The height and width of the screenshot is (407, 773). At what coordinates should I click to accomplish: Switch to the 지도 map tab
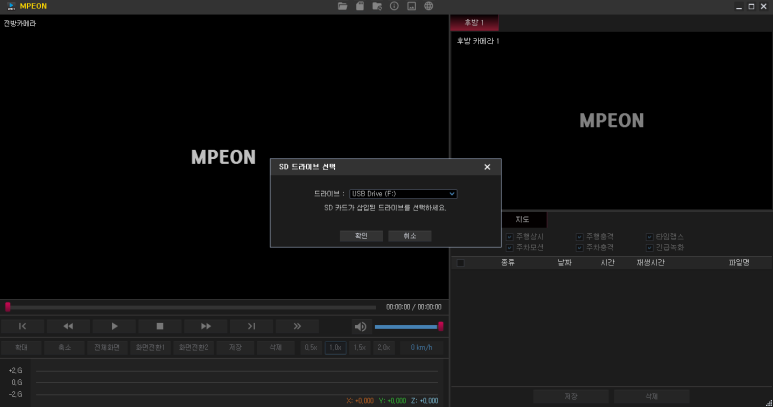[523, 219]
